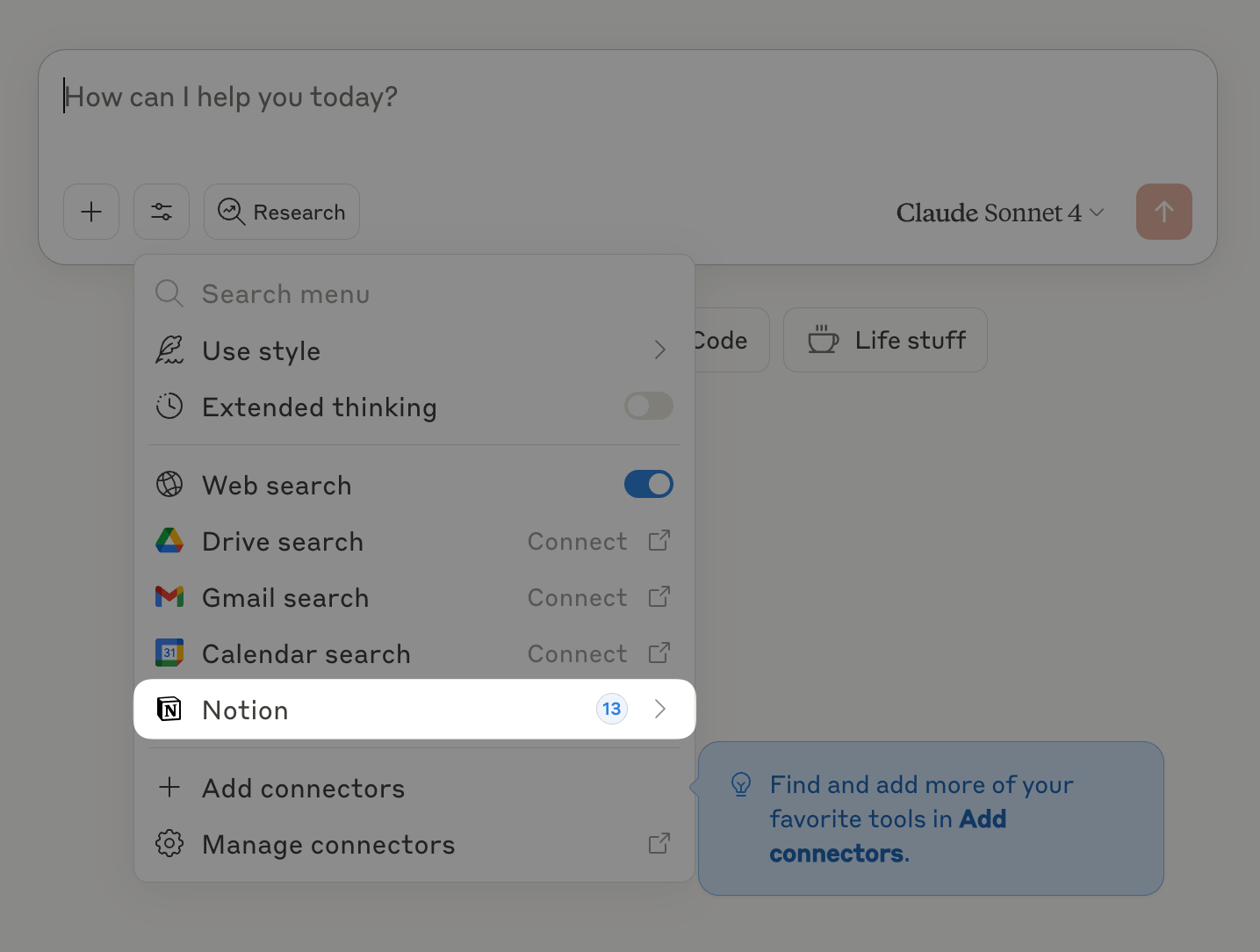
Task: Enable the Extended thinking toggle
Action: 649,406
